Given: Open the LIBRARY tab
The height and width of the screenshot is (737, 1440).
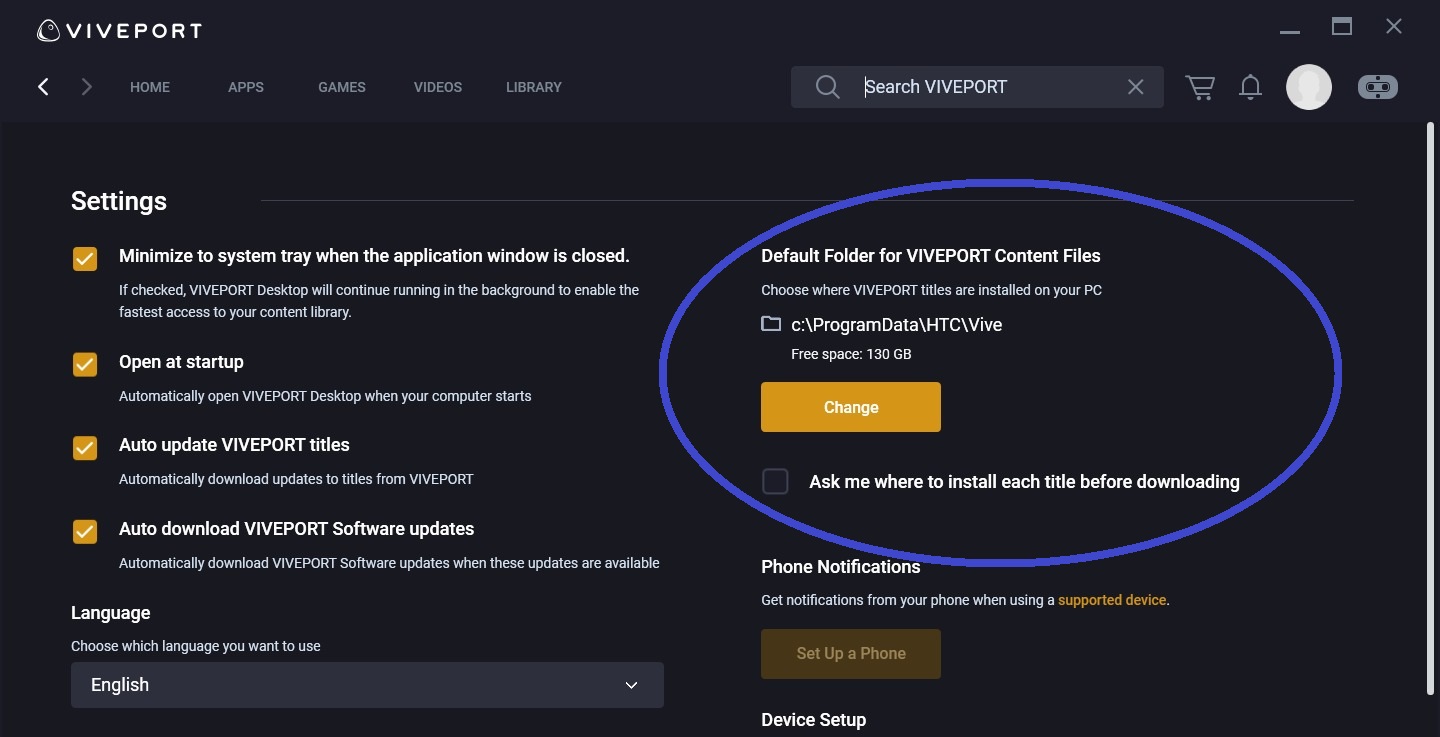Looking at the screenshot, I should [534, 87].
